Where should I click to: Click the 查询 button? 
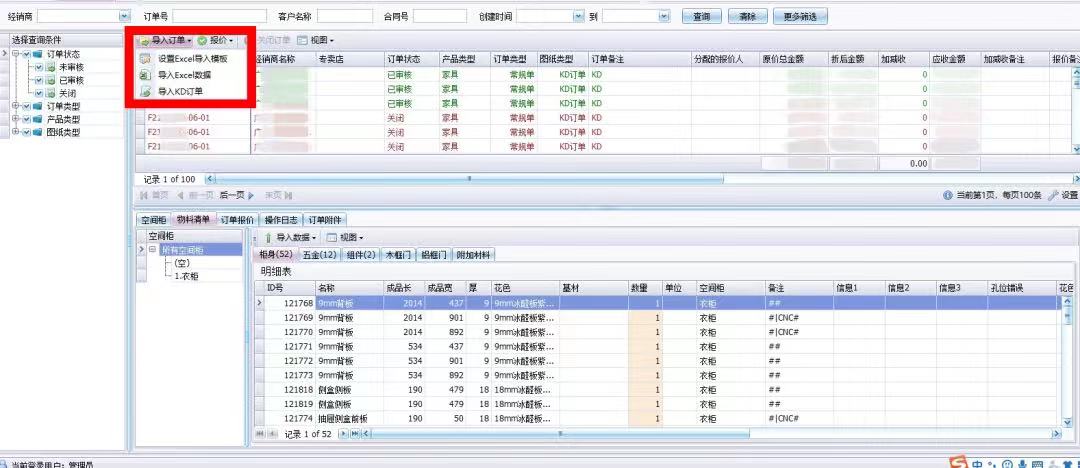[702, 16]
